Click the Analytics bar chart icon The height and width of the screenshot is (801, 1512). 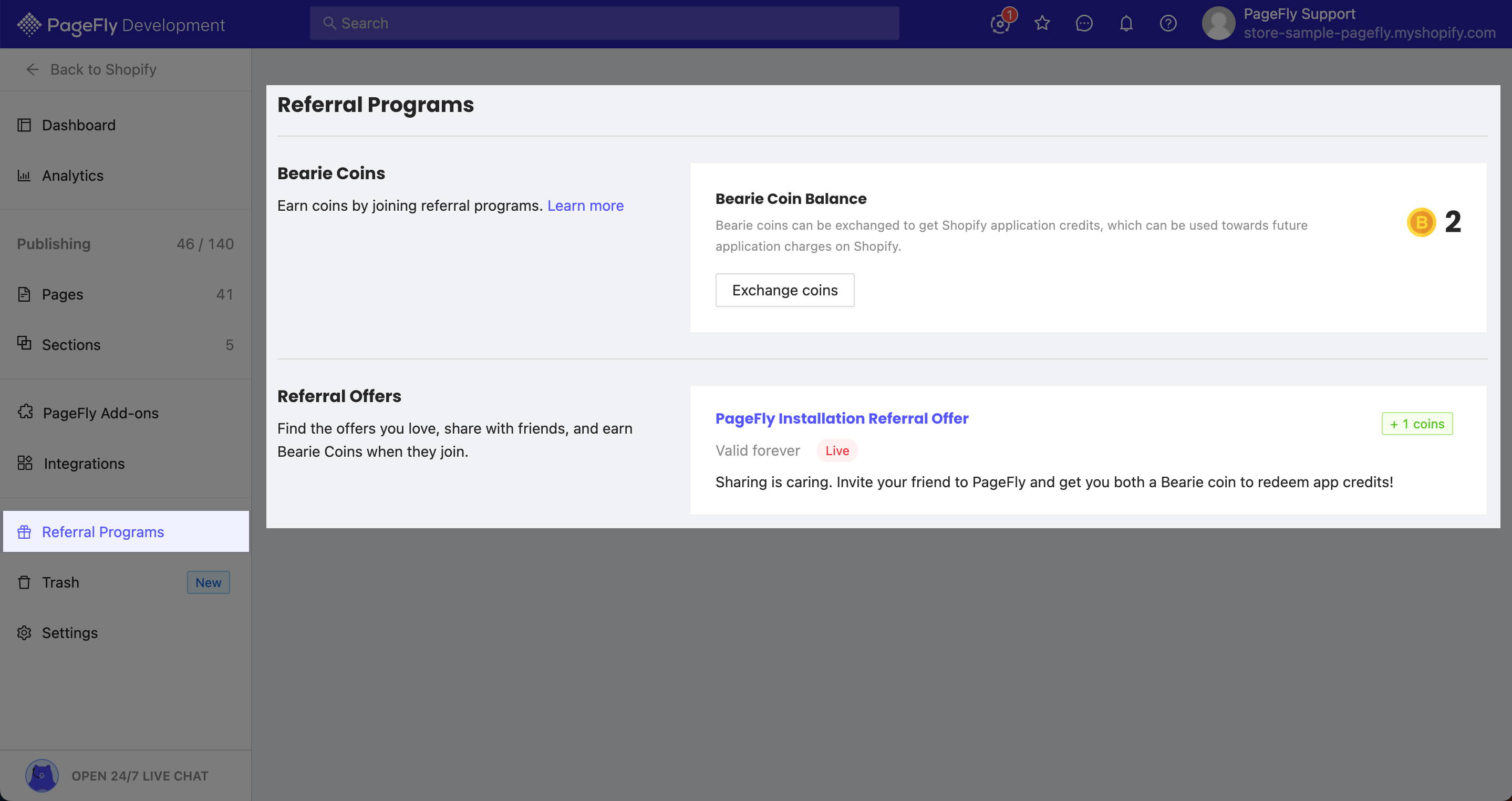(24, 176)
